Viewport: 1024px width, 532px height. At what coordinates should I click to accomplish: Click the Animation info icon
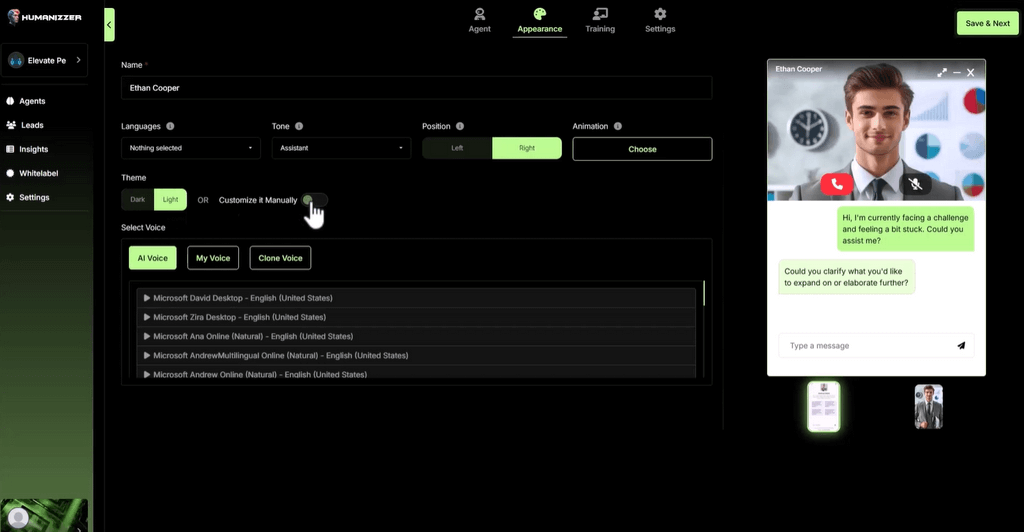[x=618, y=127]
